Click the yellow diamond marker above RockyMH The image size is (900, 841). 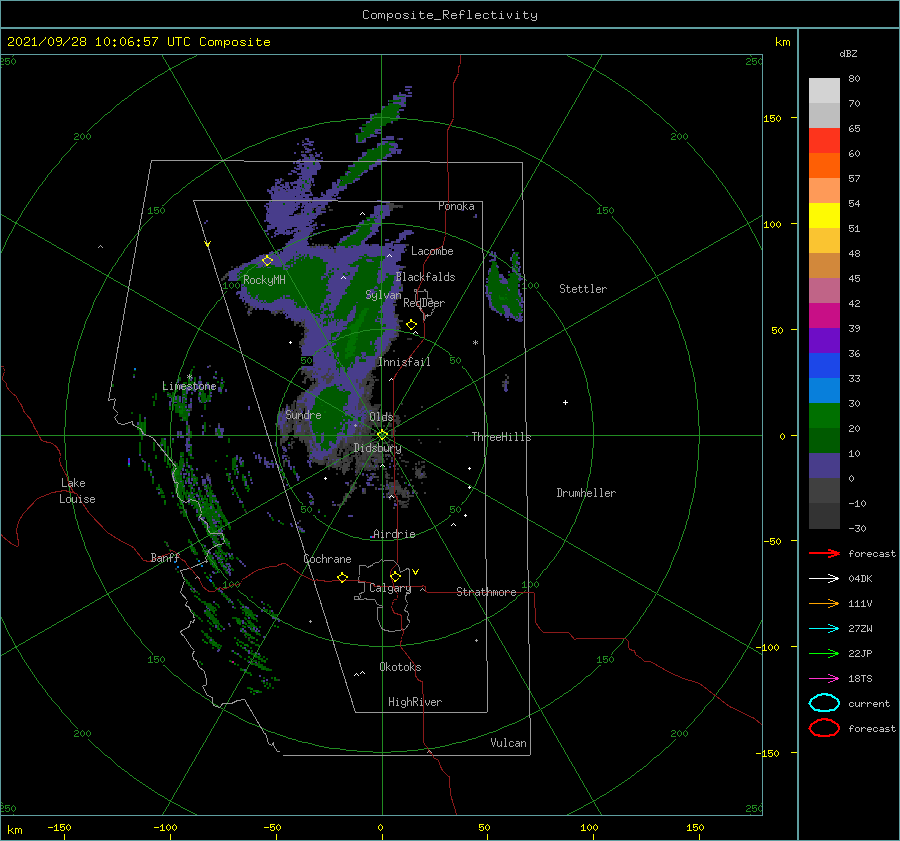(267, 261)
